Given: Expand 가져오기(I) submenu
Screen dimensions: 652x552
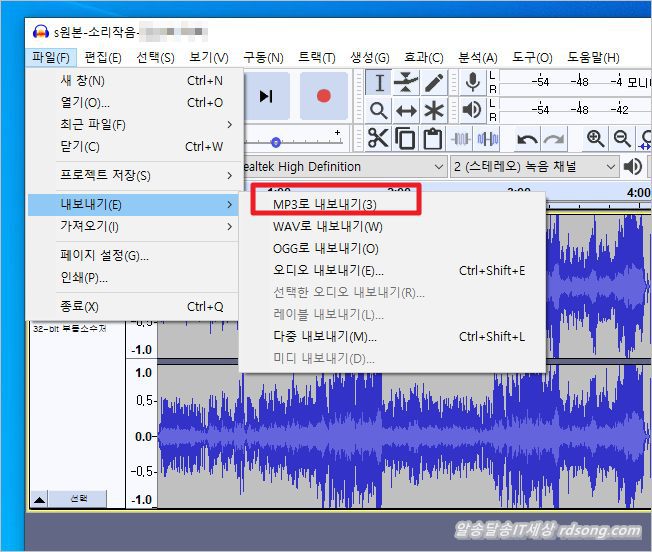Looking at the screenshot, I should pyautogui.click(x=133, y=227).
